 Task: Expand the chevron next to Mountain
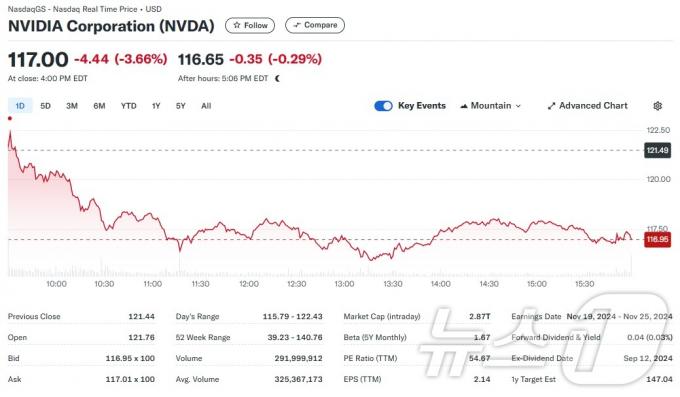[x=518, y=106]
